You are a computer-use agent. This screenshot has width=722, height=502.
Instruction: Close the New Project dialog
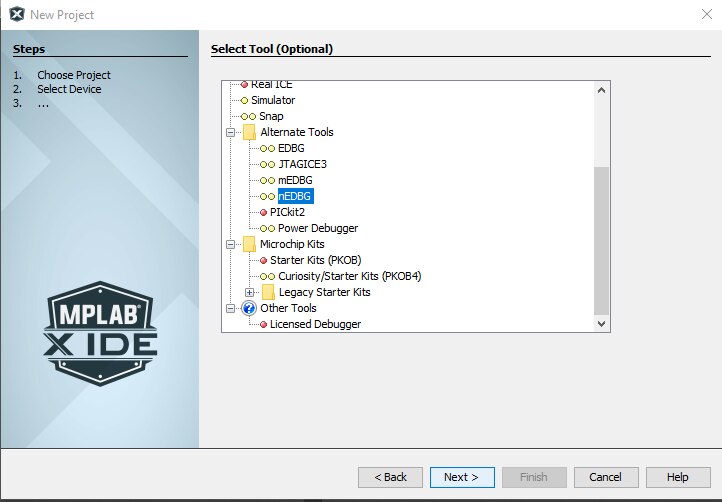707,14
